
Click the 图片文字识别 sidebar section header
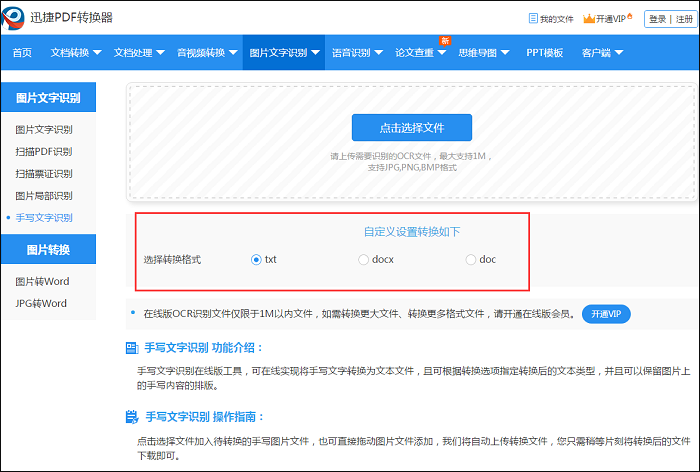click(48, 97)
